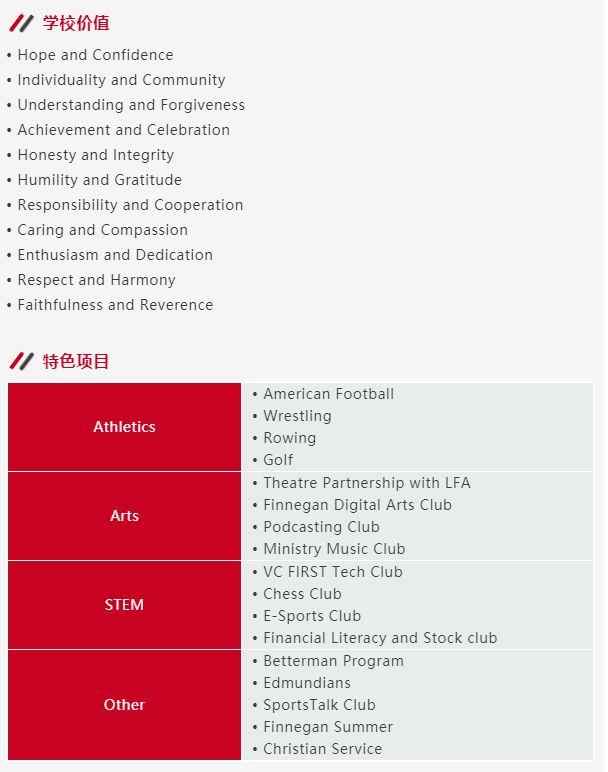Click the SportsTalk Club item
This screenshot has height=772, width=608.
pyautogui.click(x=319, y=705)
